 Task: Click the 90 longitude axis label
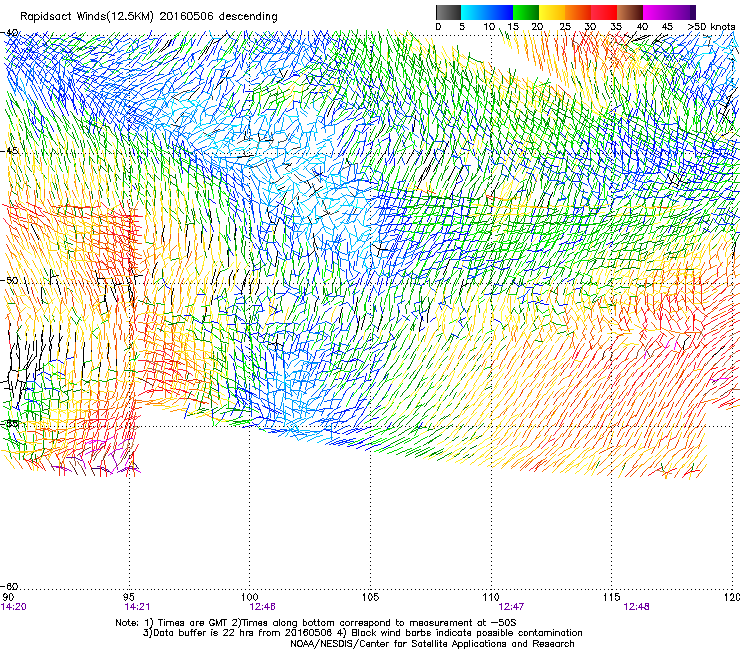point(8,597)
